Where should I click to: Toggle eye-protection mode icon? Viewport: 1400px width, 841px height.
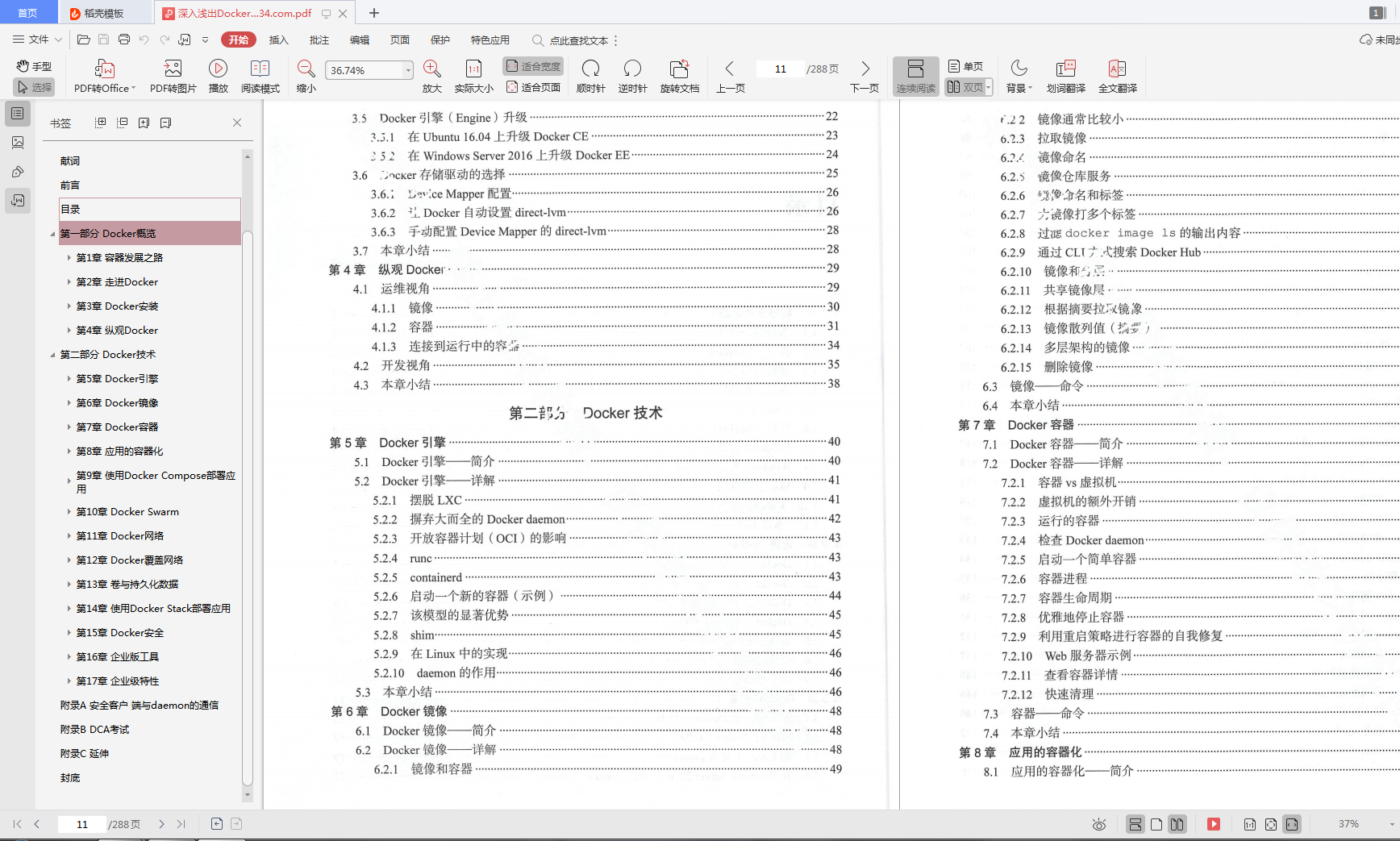point(1098,824)
